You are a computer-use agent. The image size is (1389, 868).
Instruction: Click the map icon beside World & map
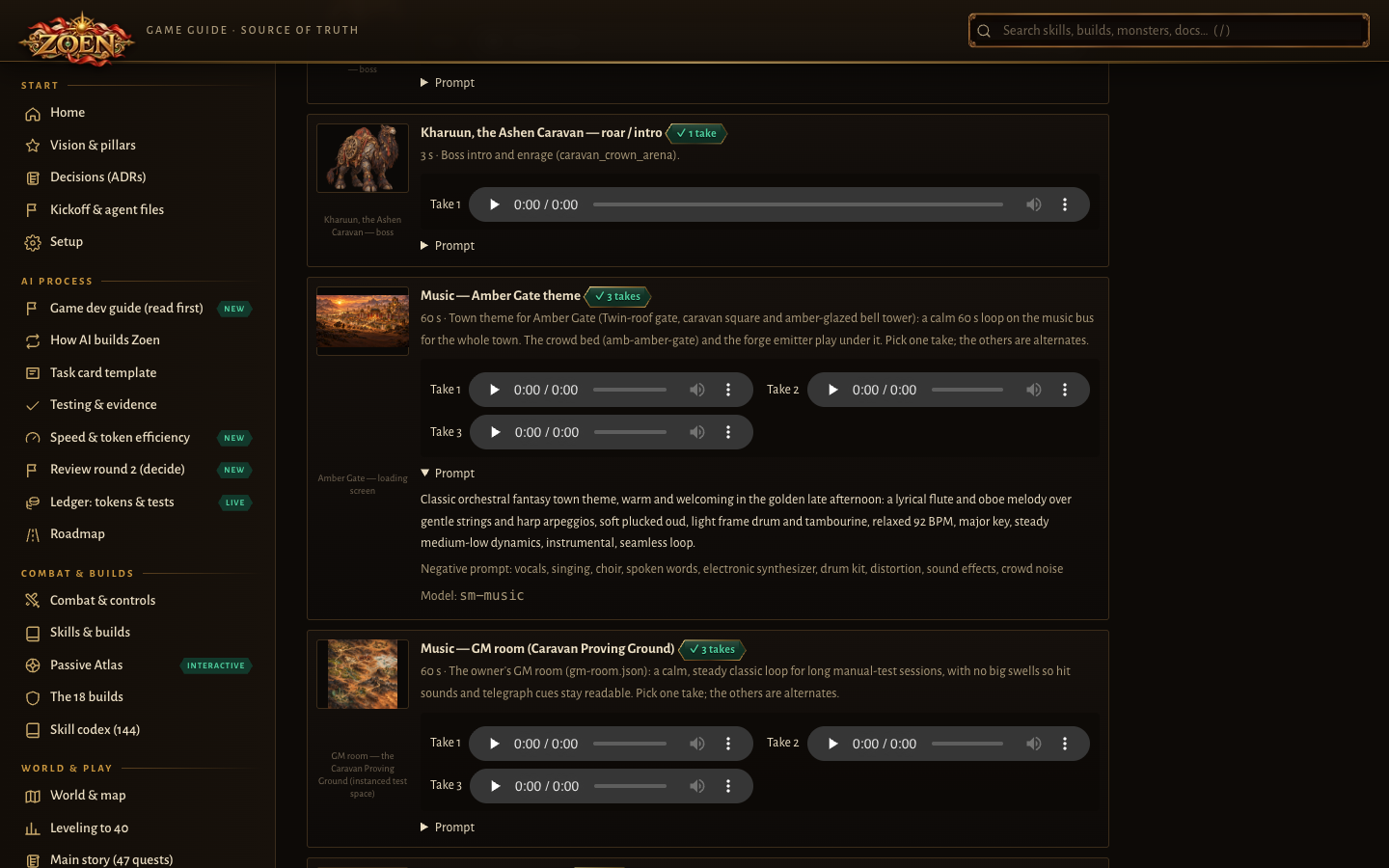[33, 796]
